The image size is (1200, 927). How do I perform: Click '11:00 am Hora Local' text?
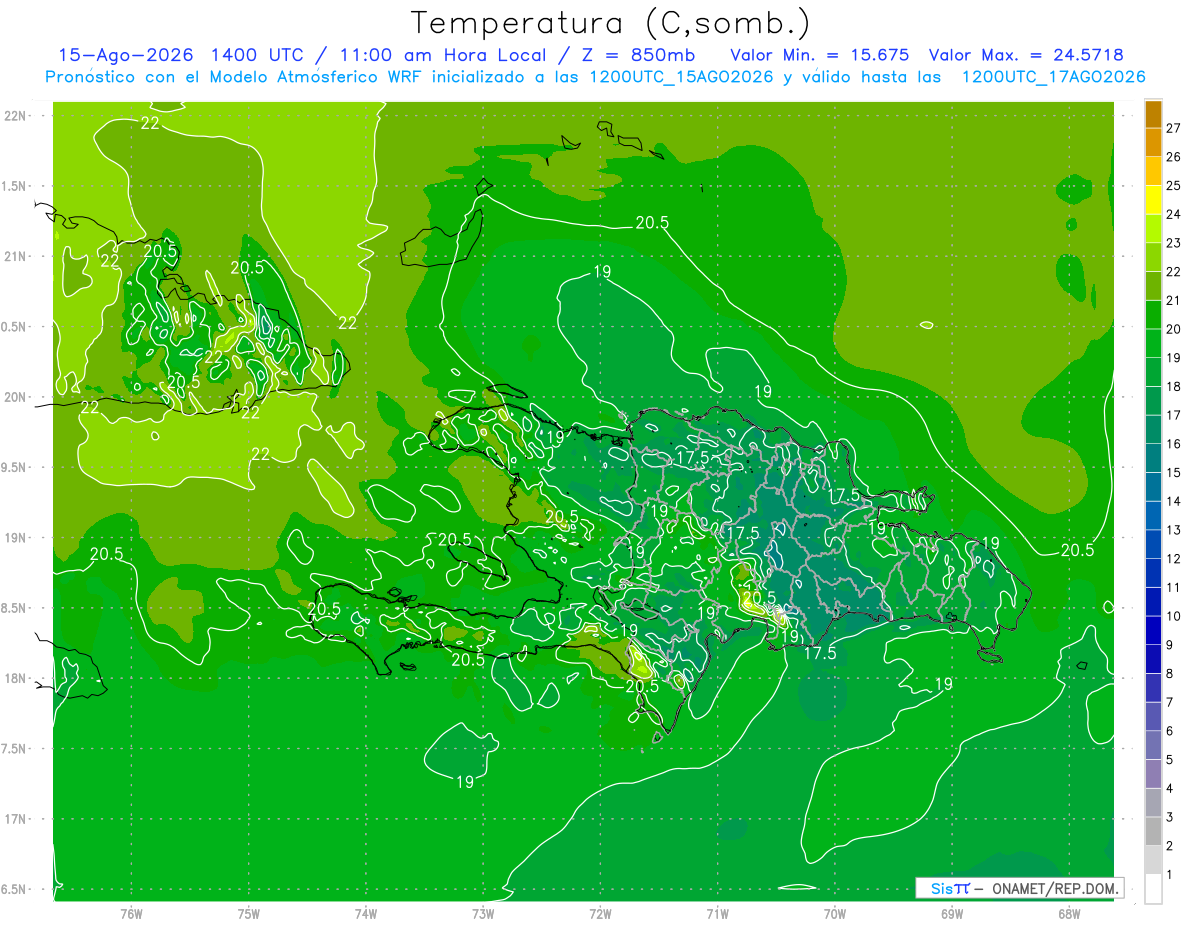(x=443, y=55)
